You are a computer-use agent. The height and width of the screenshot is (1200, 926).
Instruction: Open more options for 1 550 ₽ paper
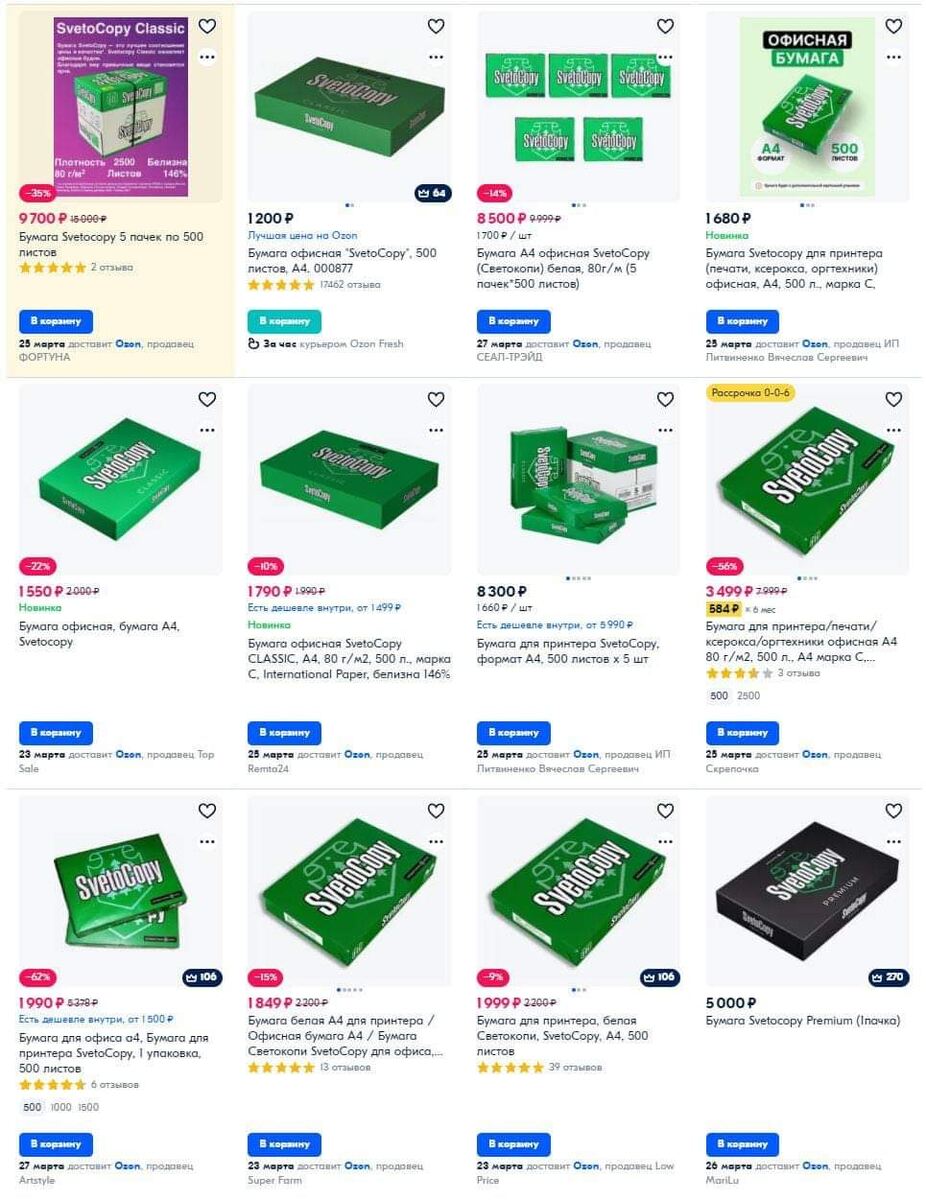(207, 430)
